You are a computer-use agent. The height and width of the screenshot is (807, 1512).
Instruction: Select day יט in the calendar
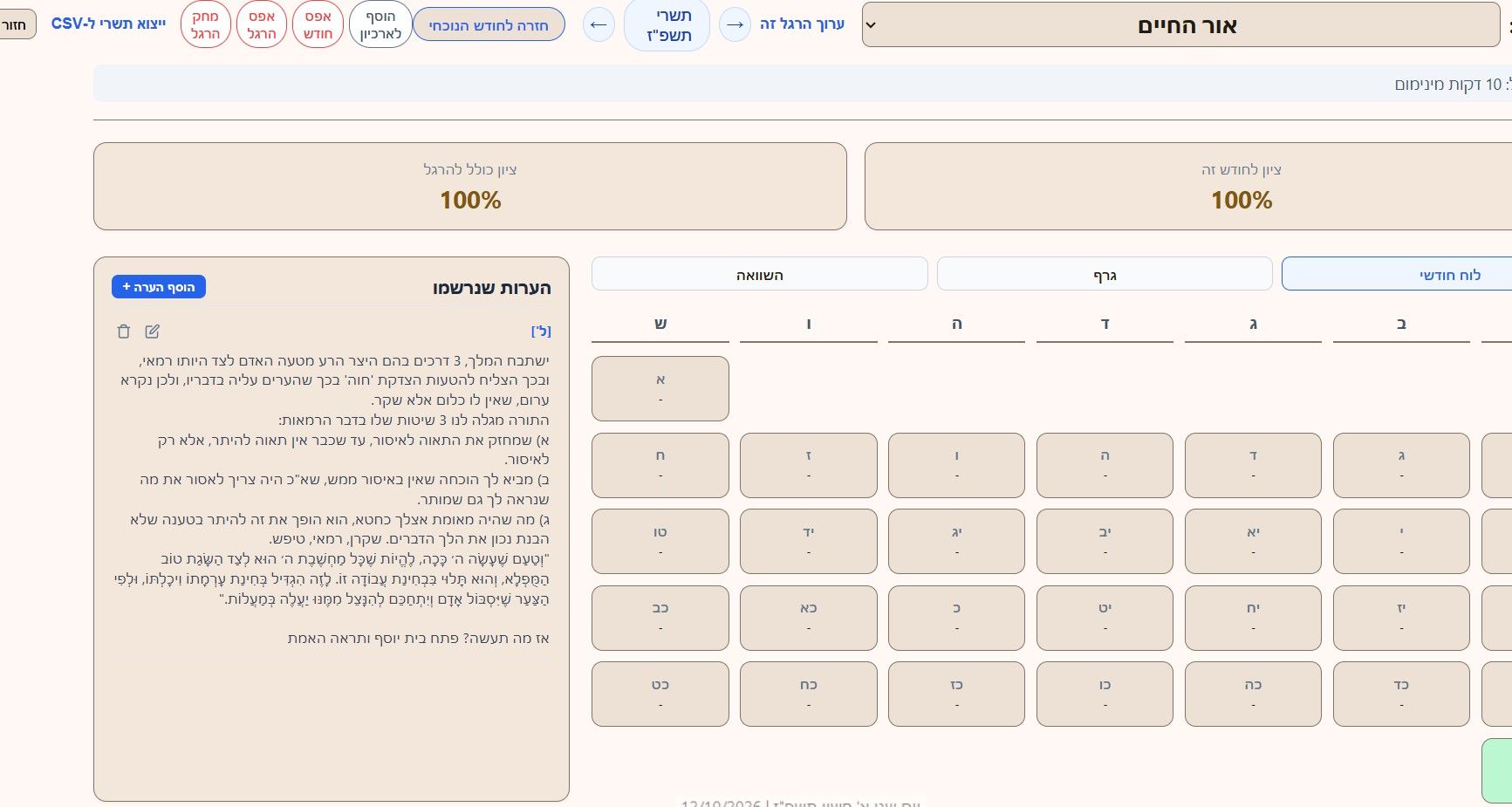coord(1105,618)
